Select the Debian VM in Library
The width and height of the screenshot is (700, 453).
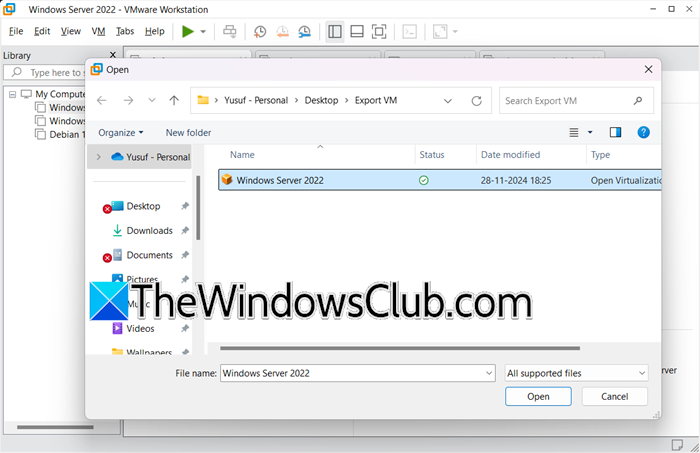(60, 134)
